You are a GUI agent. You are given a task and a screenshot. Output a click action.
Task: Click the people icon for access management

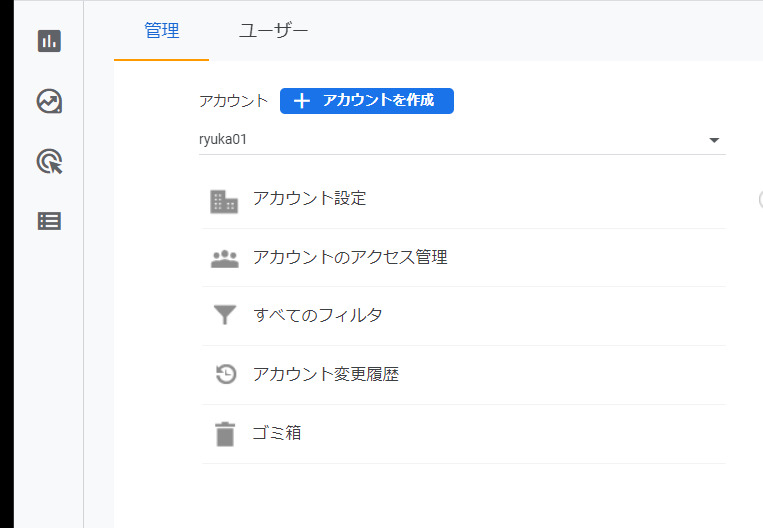225,259
